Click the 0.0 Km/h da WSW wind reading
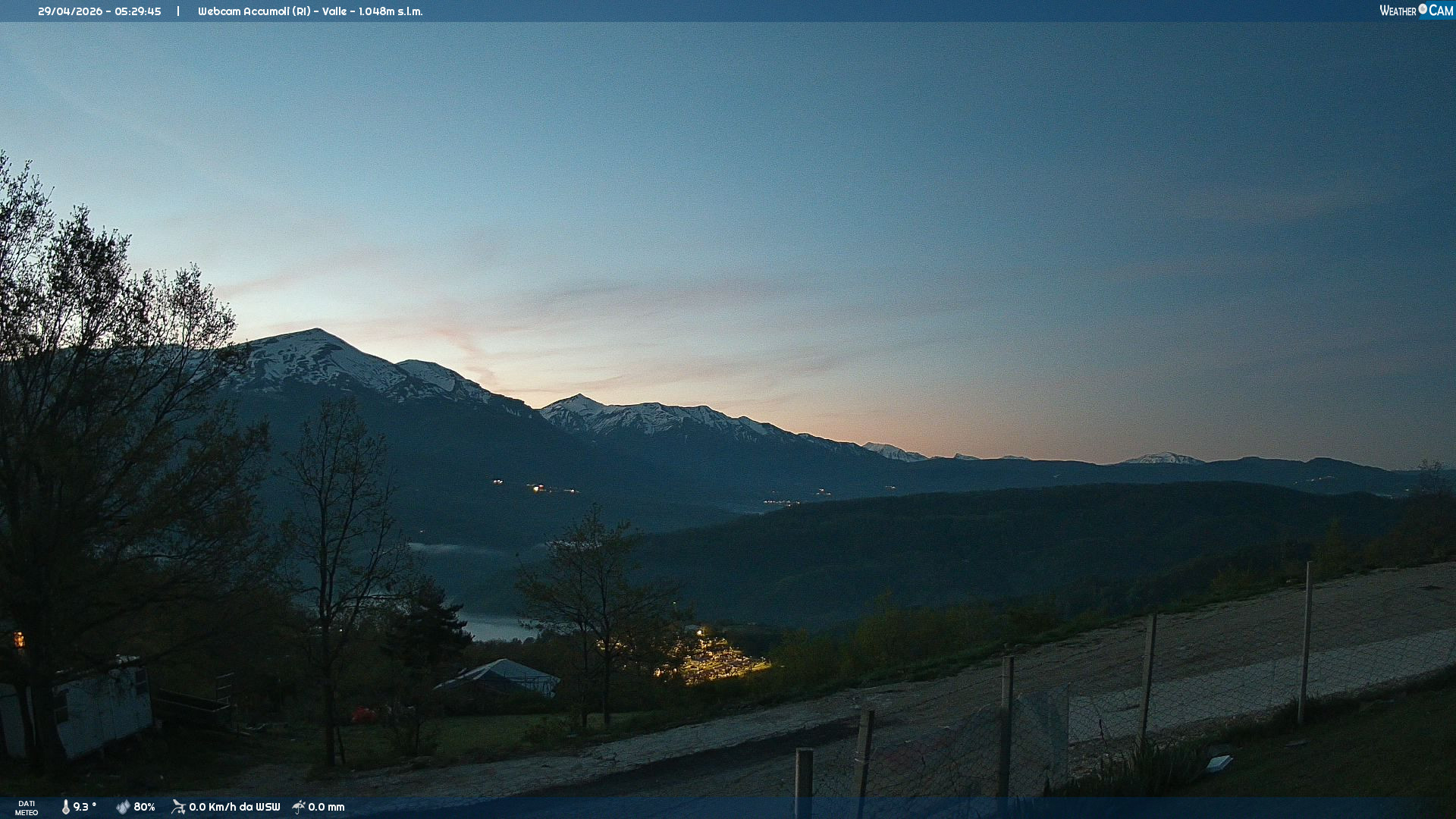 pyautogui.click(x=234, y=807)
